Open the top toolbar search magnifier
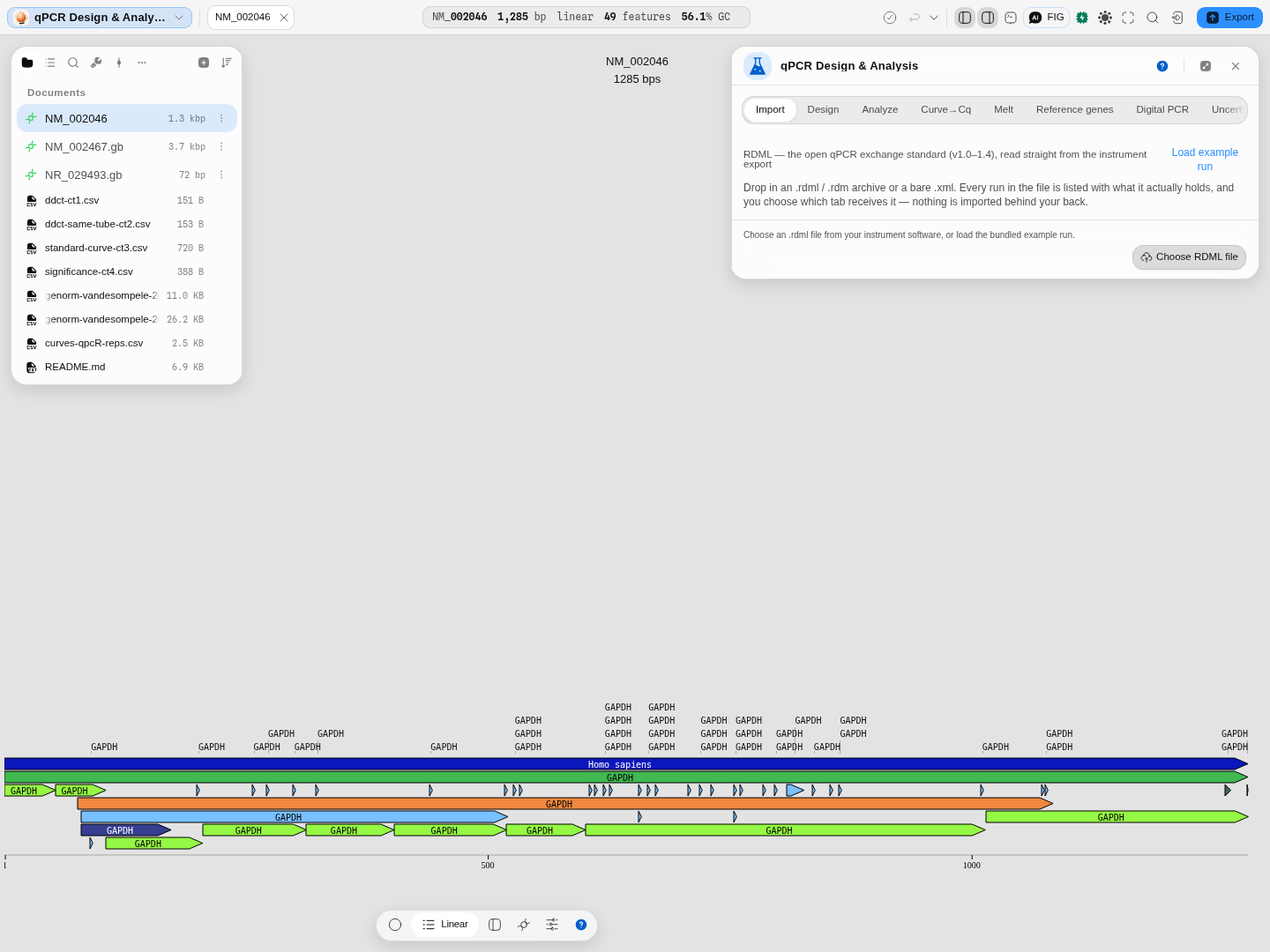The width and height of the screenshot is (1270, 952). (1153, 18)
